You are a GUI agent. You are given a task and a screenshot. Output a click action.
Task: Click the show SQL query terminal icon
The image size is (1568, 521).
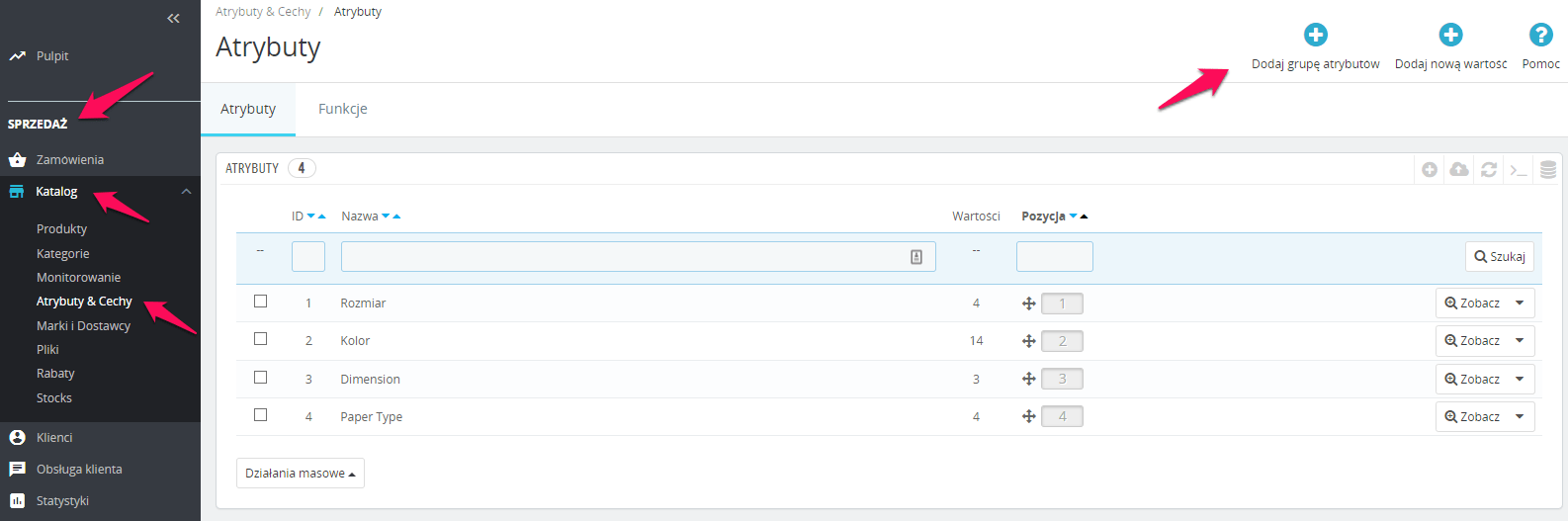(1519, 170)
